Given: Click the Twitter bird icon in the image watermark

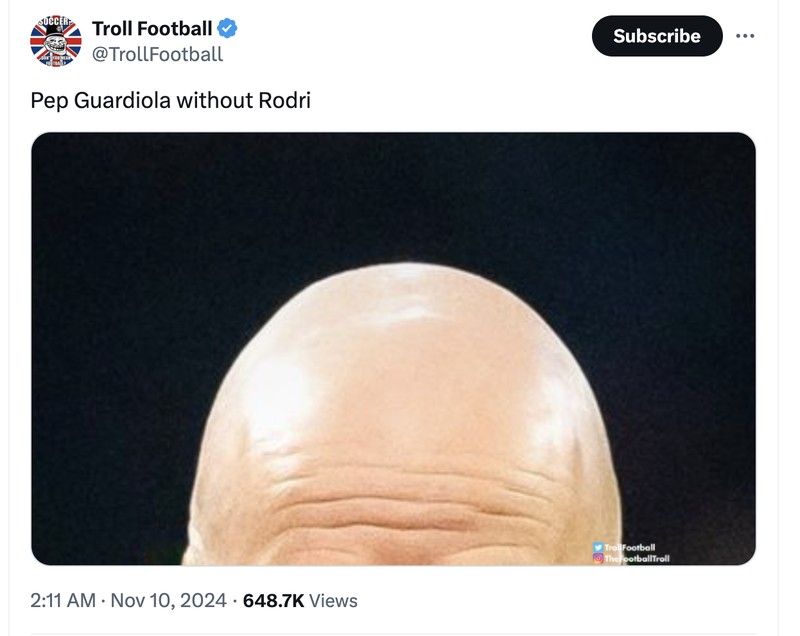Looking at the screenshot, I should click(x=599, y=548).
